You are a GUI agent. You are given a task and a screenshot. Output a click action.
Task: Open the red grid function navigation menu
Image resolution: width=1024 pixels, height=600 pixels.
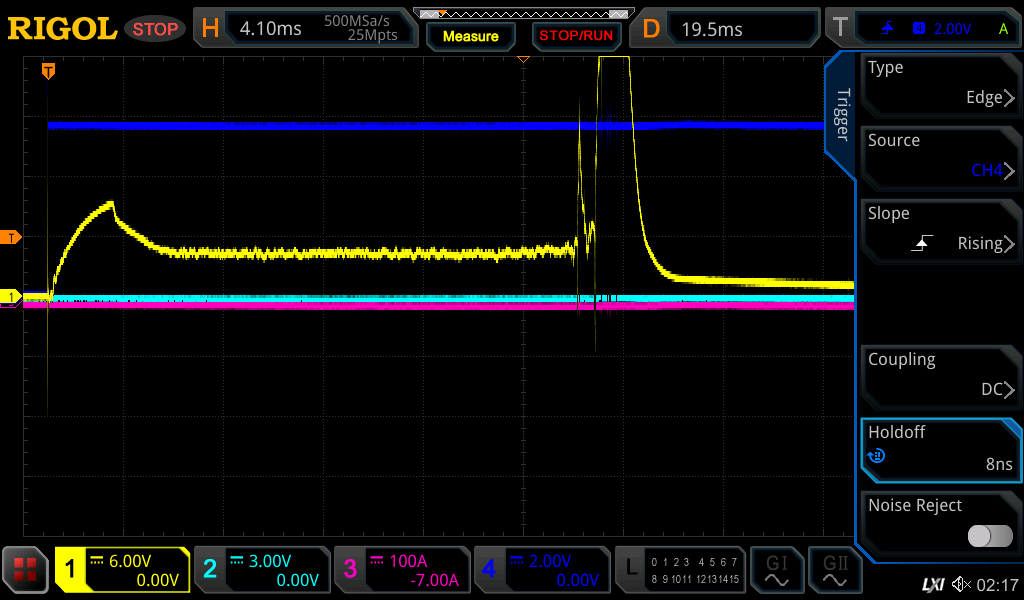pos(26,570)
